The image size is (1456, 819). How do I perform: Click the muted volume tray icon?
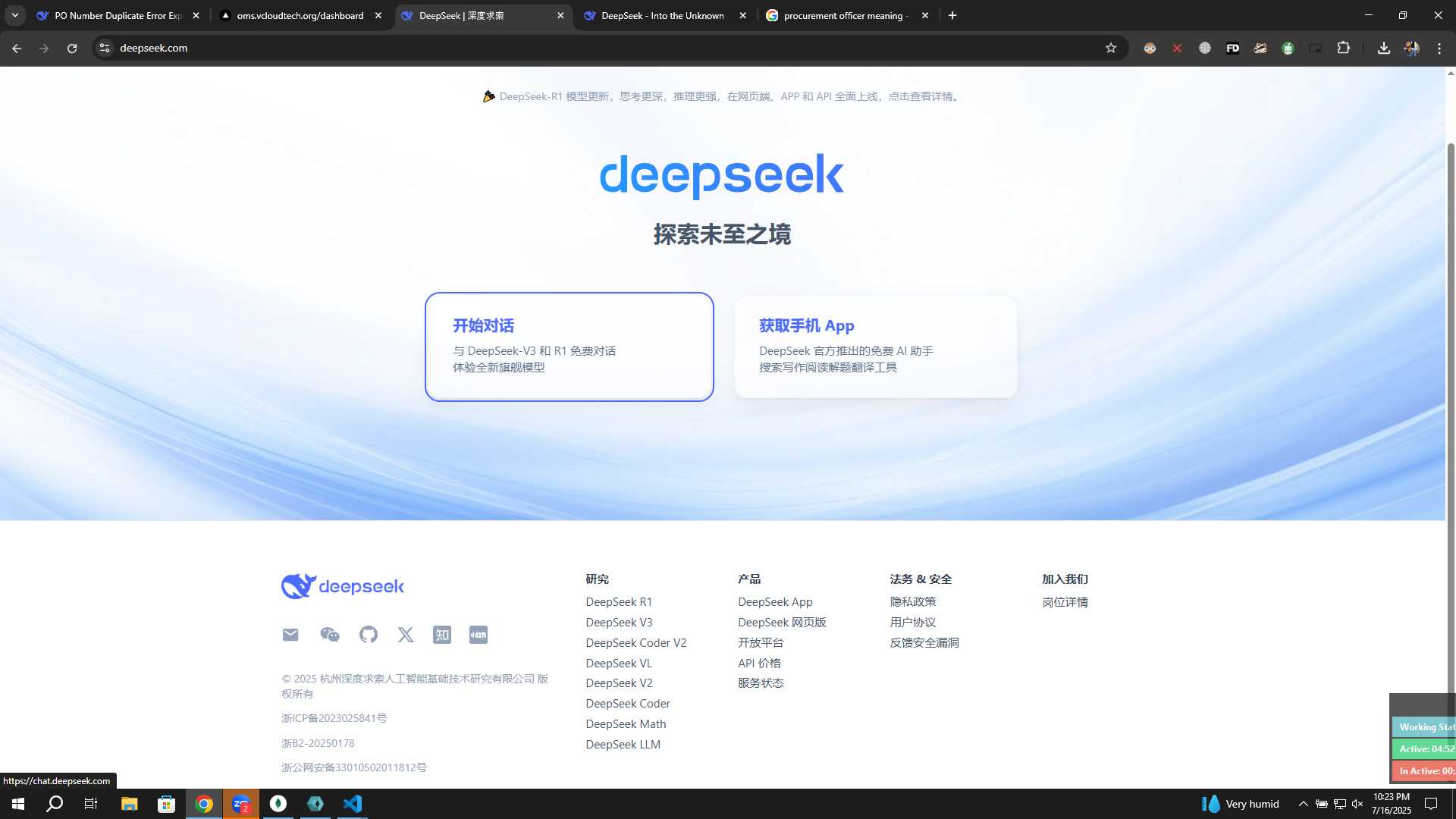(1357, 804)
